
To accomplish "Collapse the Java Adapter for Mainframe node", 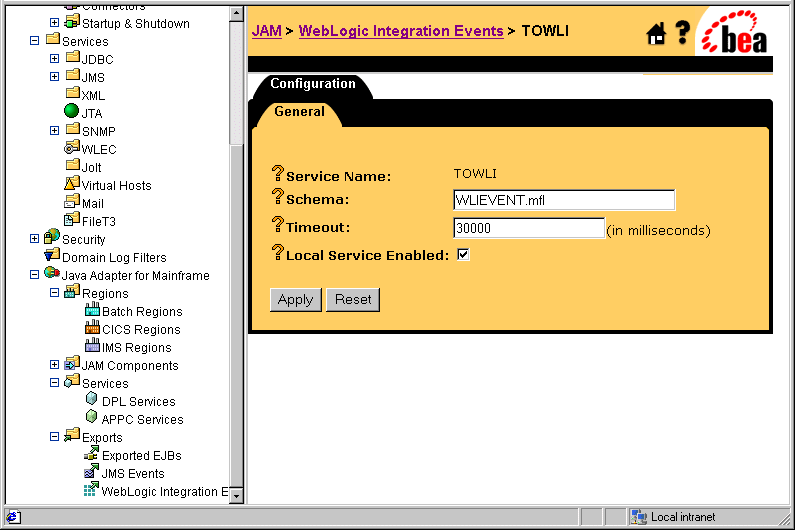I will coord(34,275).
